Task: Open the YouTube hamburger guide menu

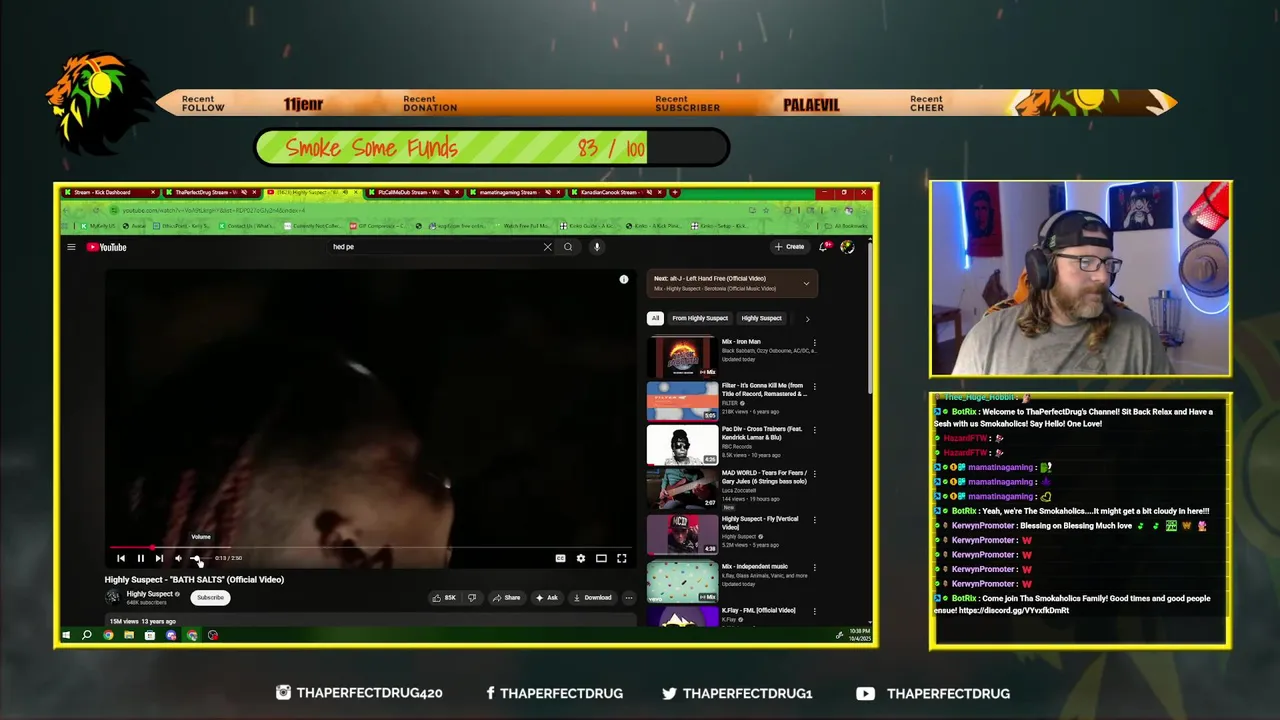Action: coord(71,247)
